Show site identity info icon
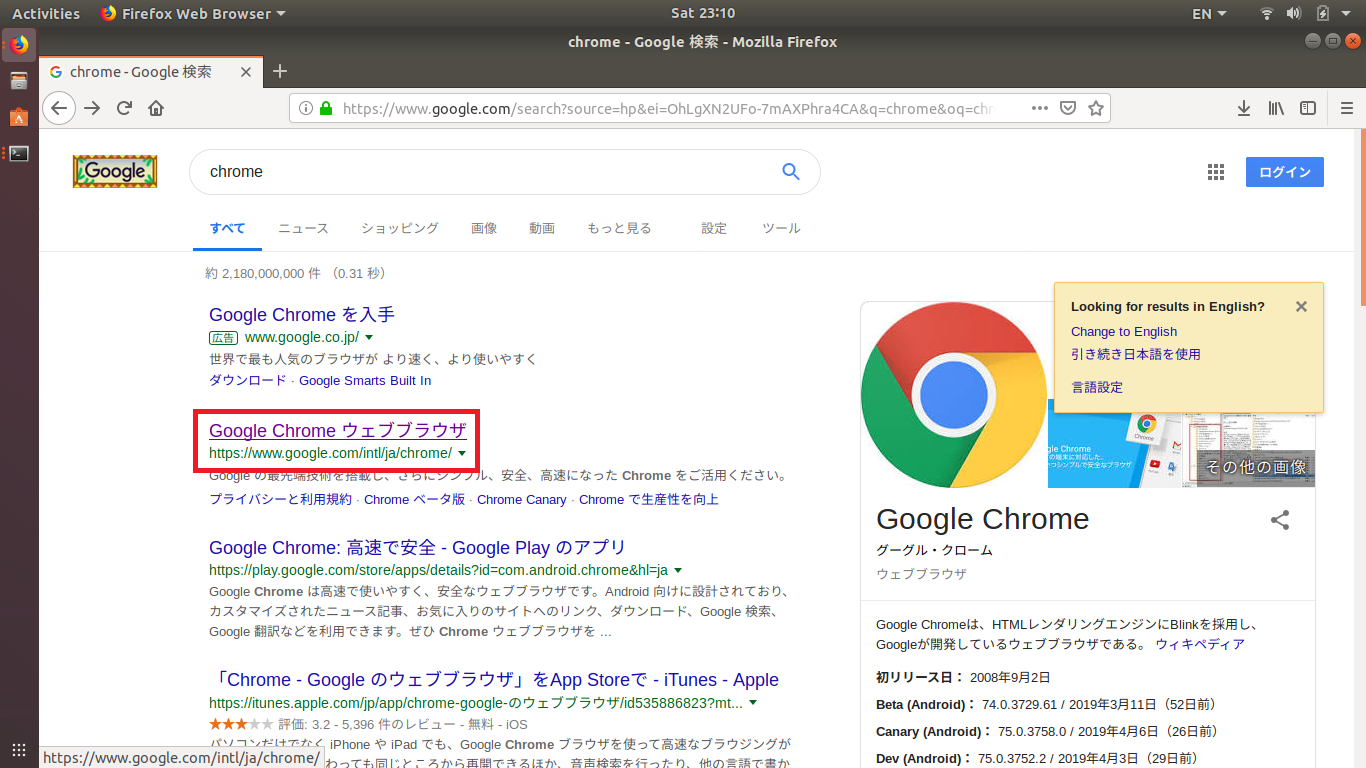 pos(306,108)
